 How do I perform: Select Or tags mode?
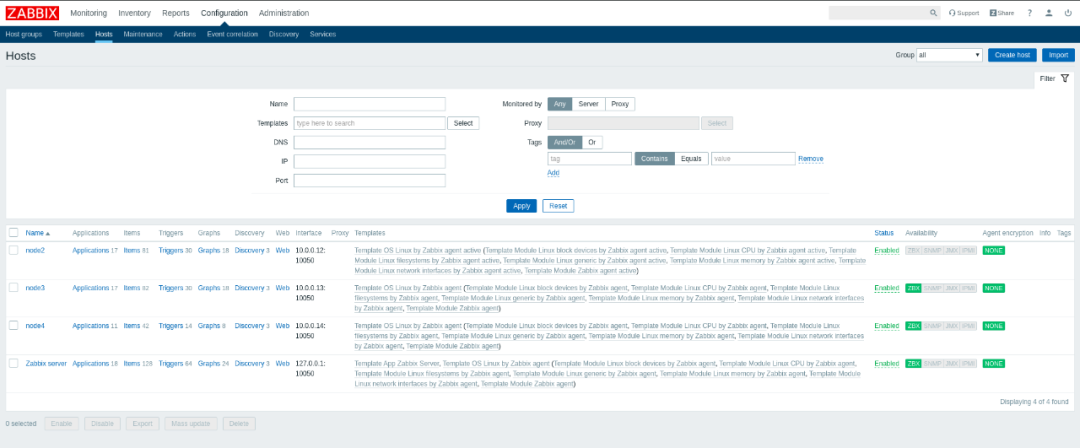pyautogui.click(x=592, y=142)
